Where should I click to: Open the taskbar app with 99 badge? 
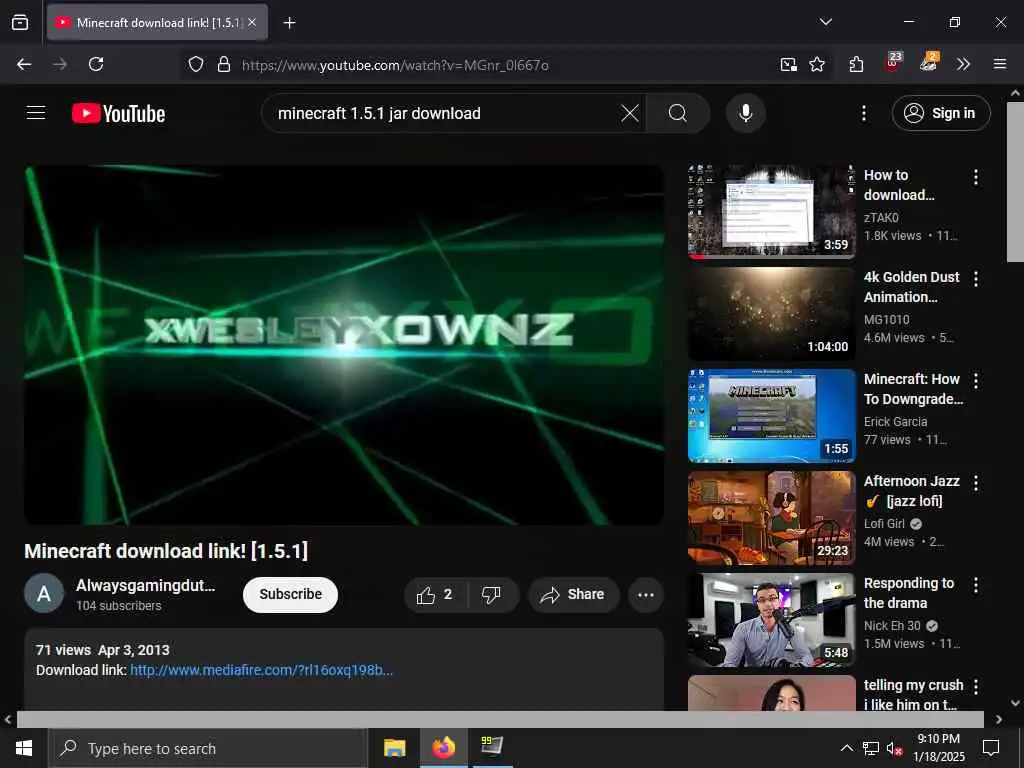(x=492, y=746)
